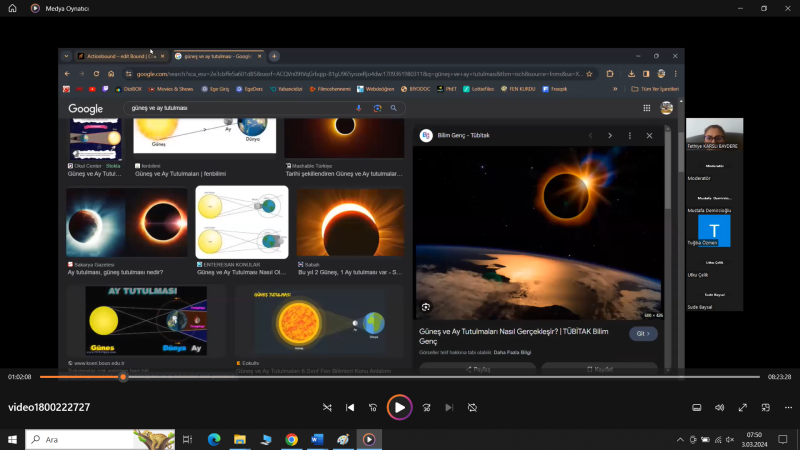Open the 'Freepik' bookmark

pyautogui.click(x=555, y=89)
